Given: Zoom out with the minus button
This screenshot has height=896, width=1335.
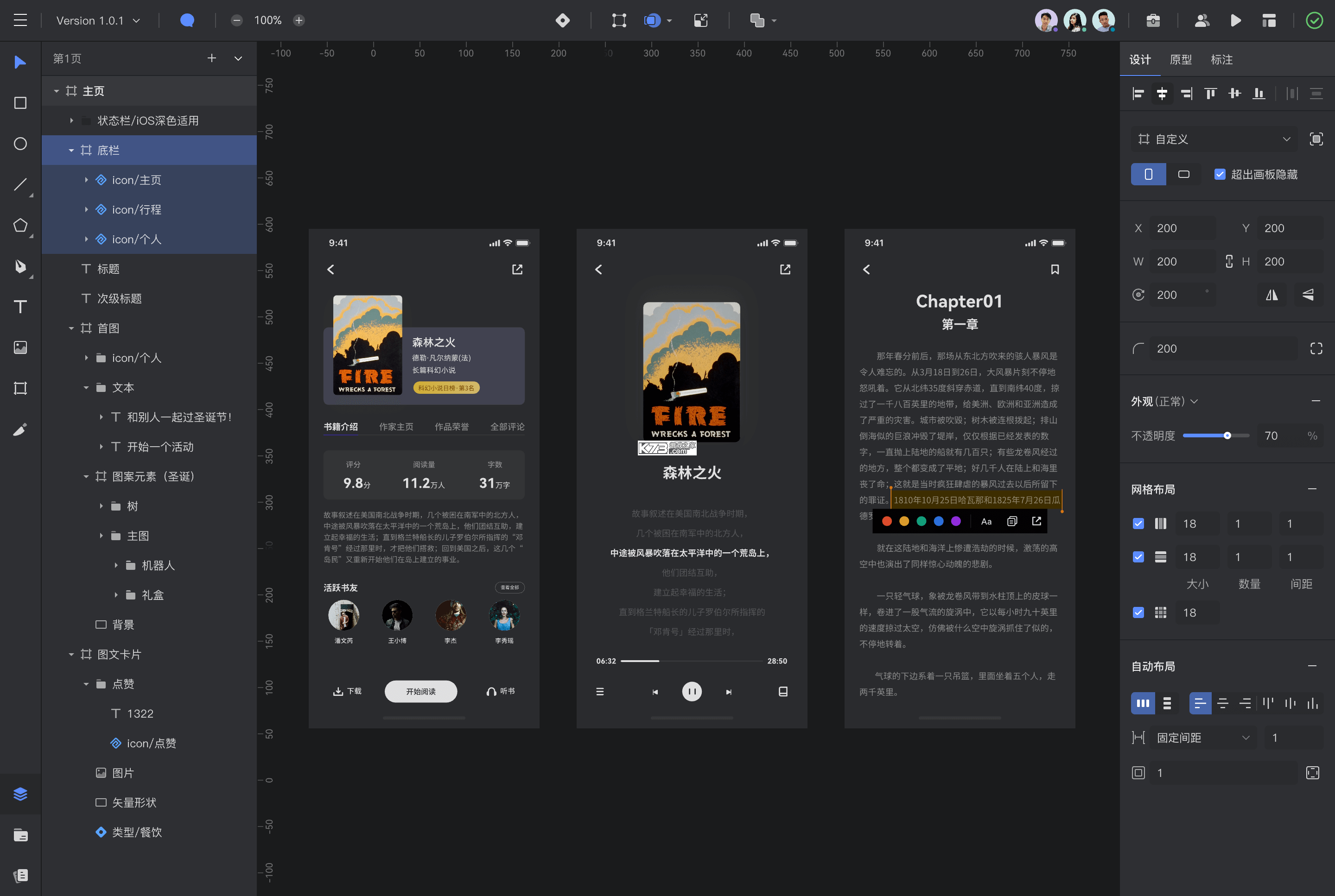Looking at the screenshot, I should (237, 20).
